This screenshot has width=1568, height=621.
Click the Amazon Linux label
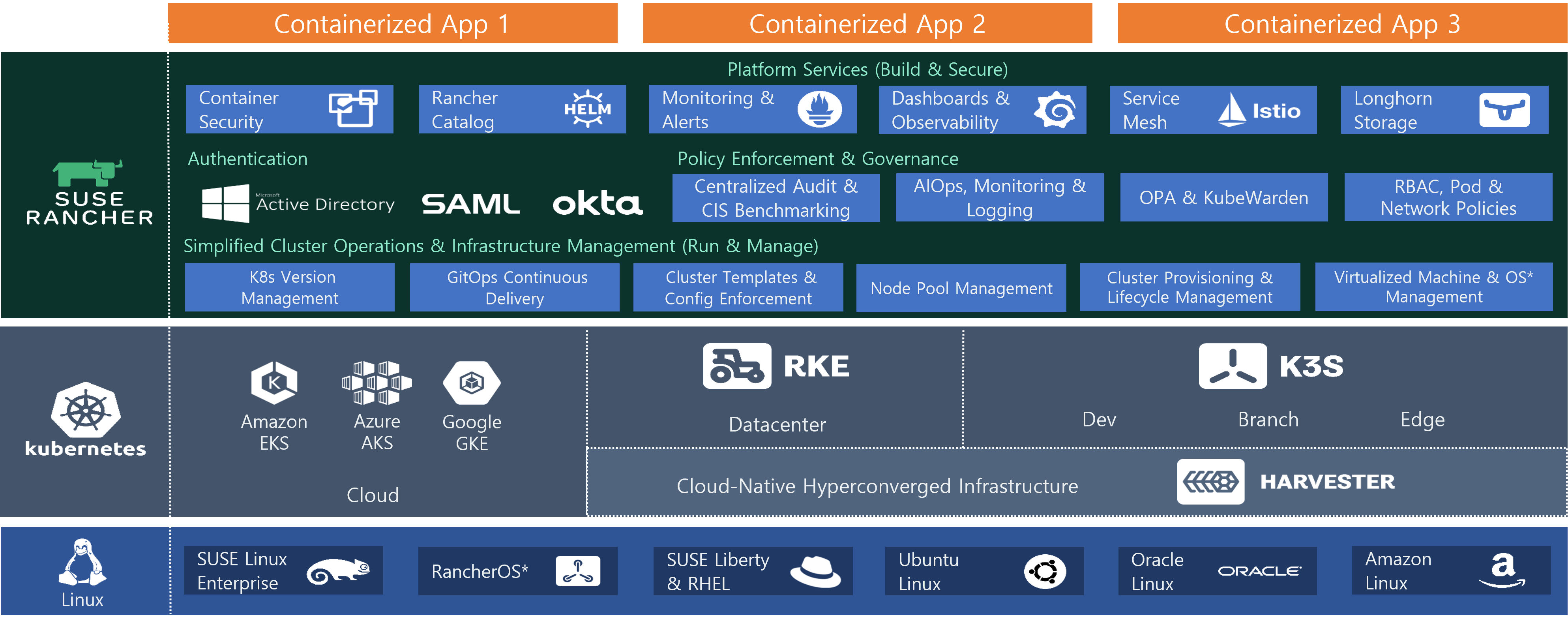[1398, 571]
